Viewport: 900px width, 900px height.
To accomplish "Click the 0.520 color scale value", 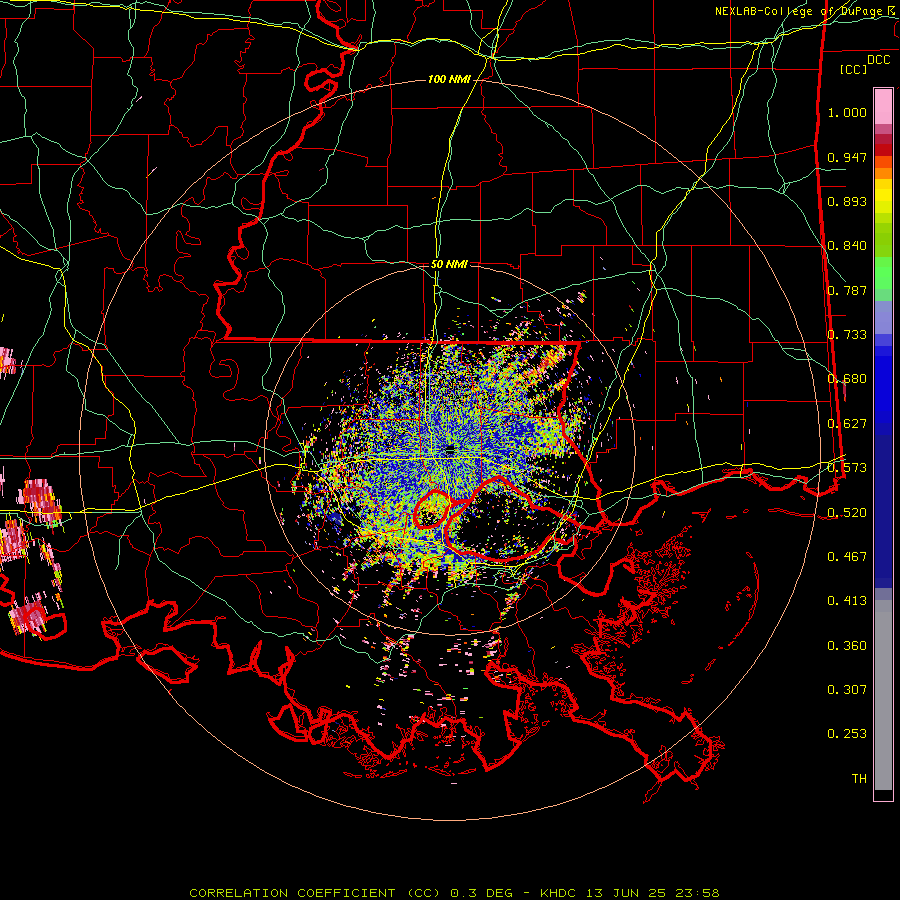I will 847,513.
